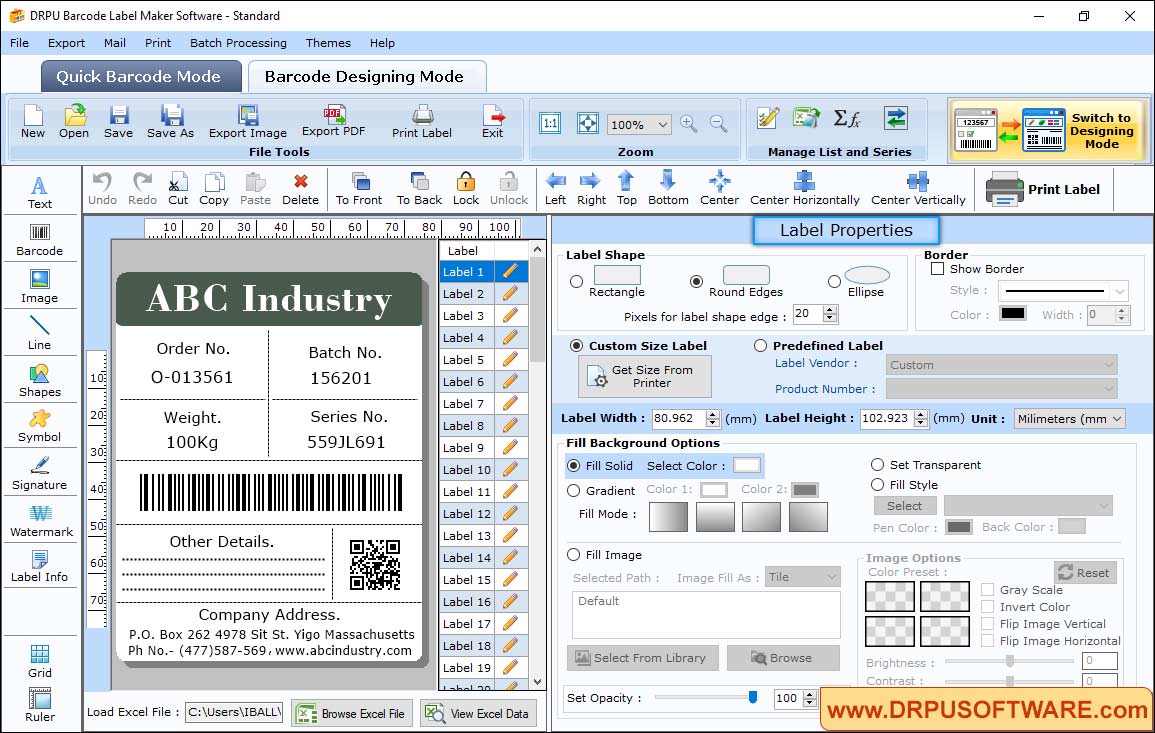
Task: Create a New label file
Action: pyautogui.click(x=33, y=122)
